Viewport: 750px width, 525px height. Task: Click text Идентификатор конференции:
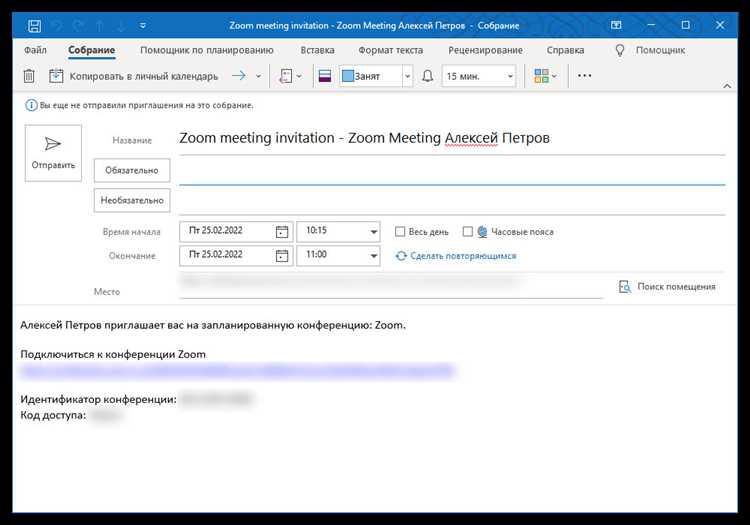[99, 399]
